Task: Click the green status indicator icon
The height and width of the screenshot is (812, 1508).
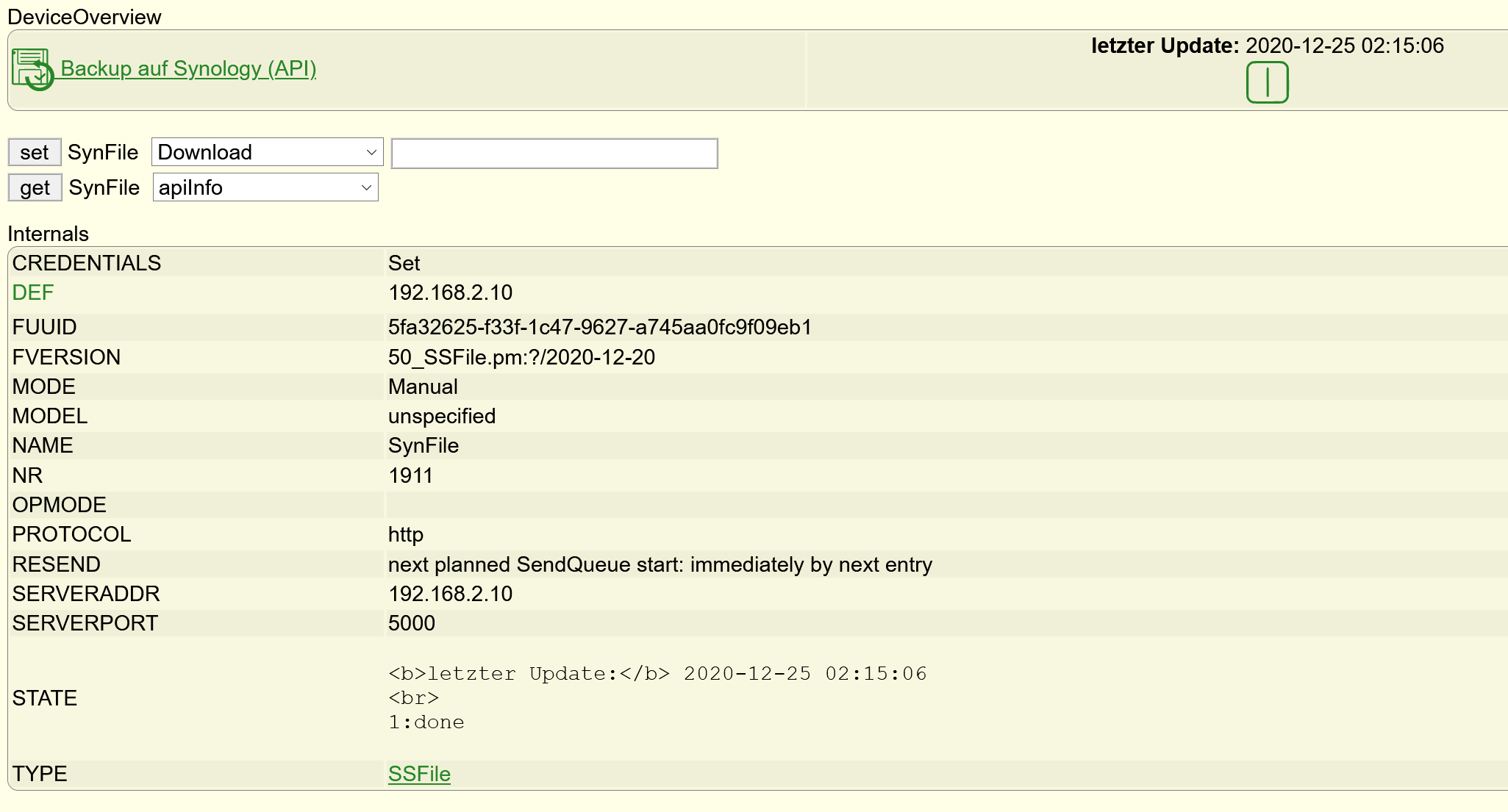Action: click(x=1268, y=82)
